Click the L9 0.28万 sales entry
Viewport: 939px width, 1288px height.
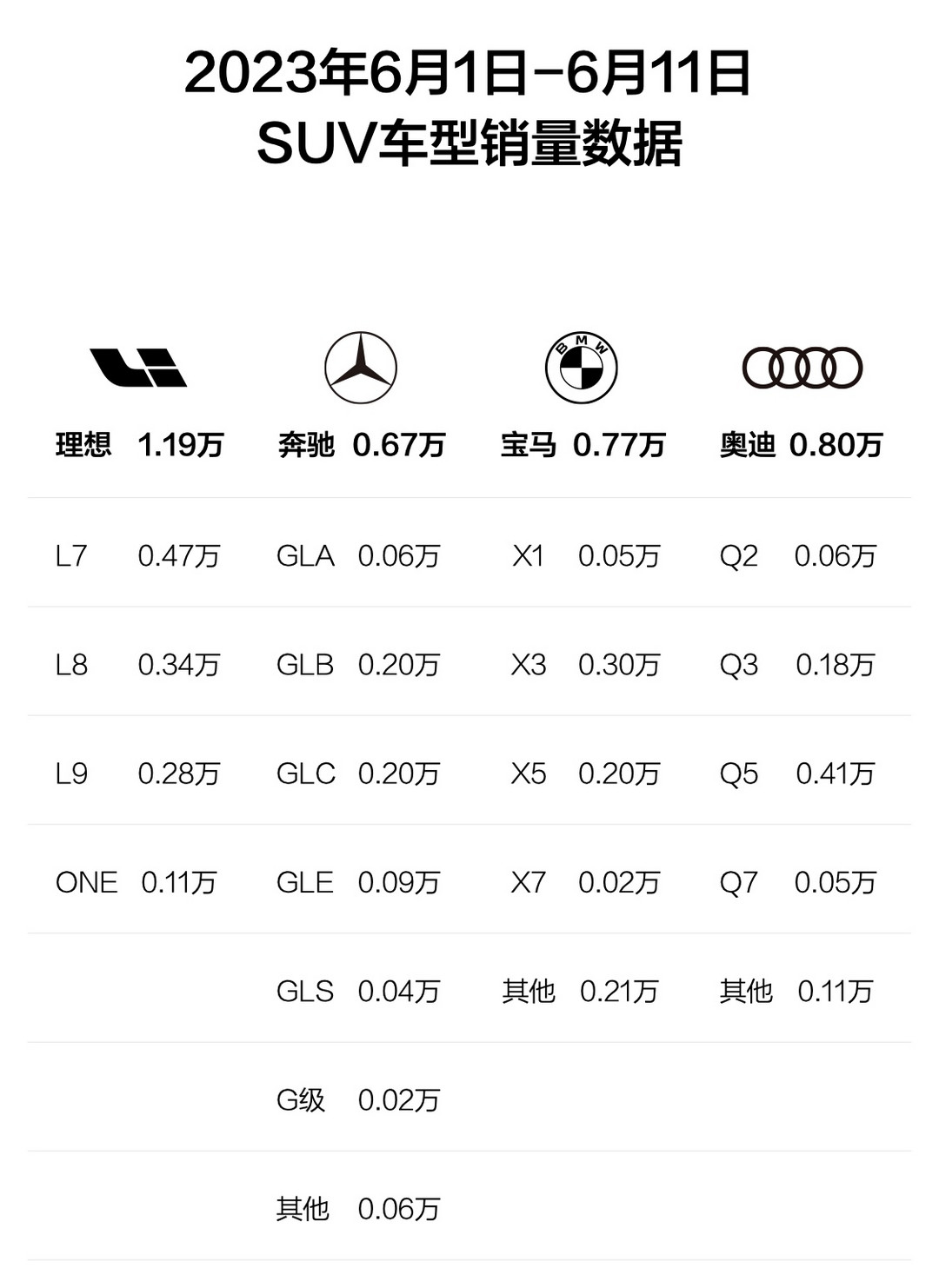[137, 773]
